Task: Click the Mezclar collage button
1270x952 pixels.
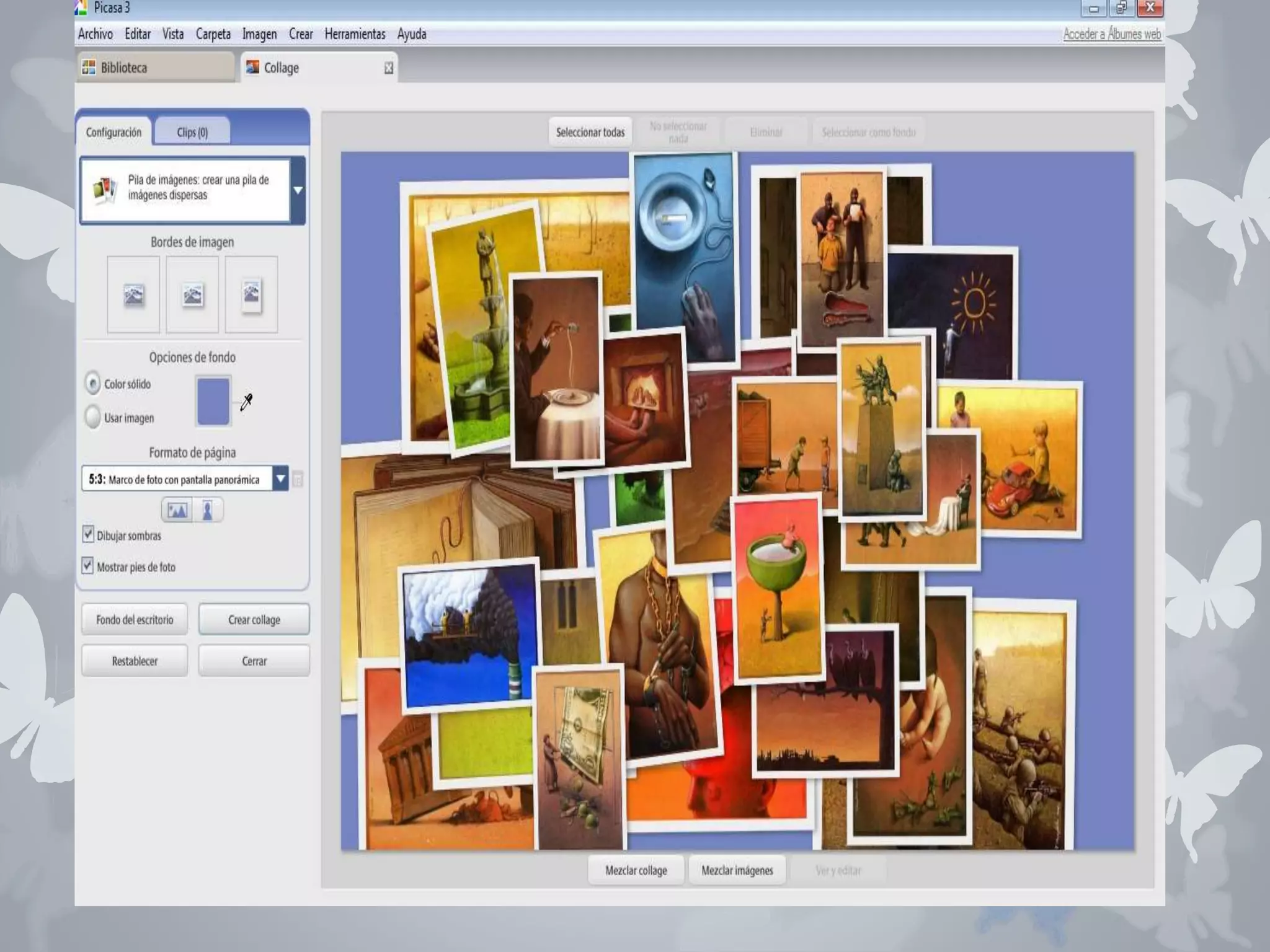Action: point(636,870)
